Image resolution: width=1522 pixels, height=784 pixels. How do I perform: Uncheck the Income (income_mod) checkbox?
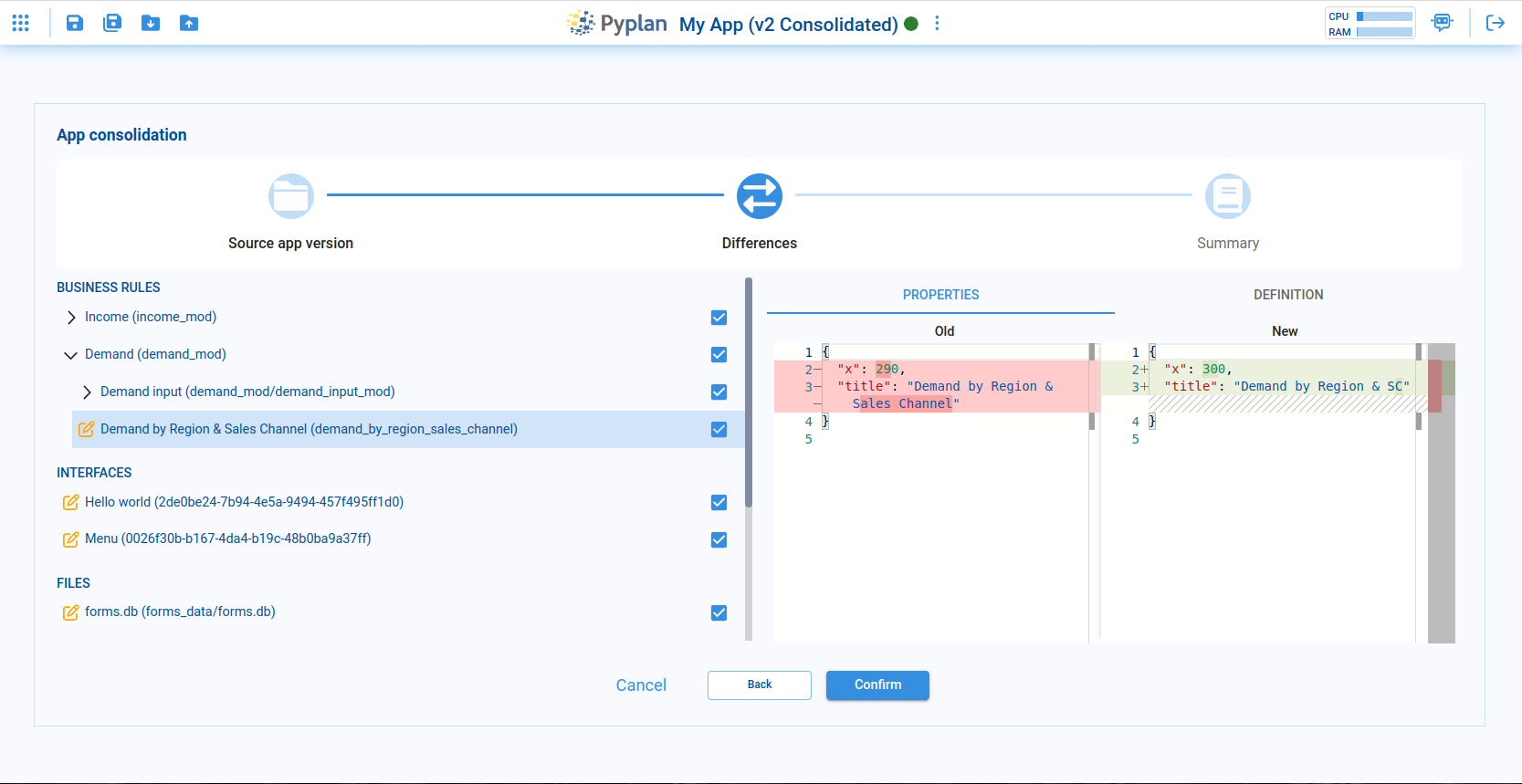click(x=719, y=318)
